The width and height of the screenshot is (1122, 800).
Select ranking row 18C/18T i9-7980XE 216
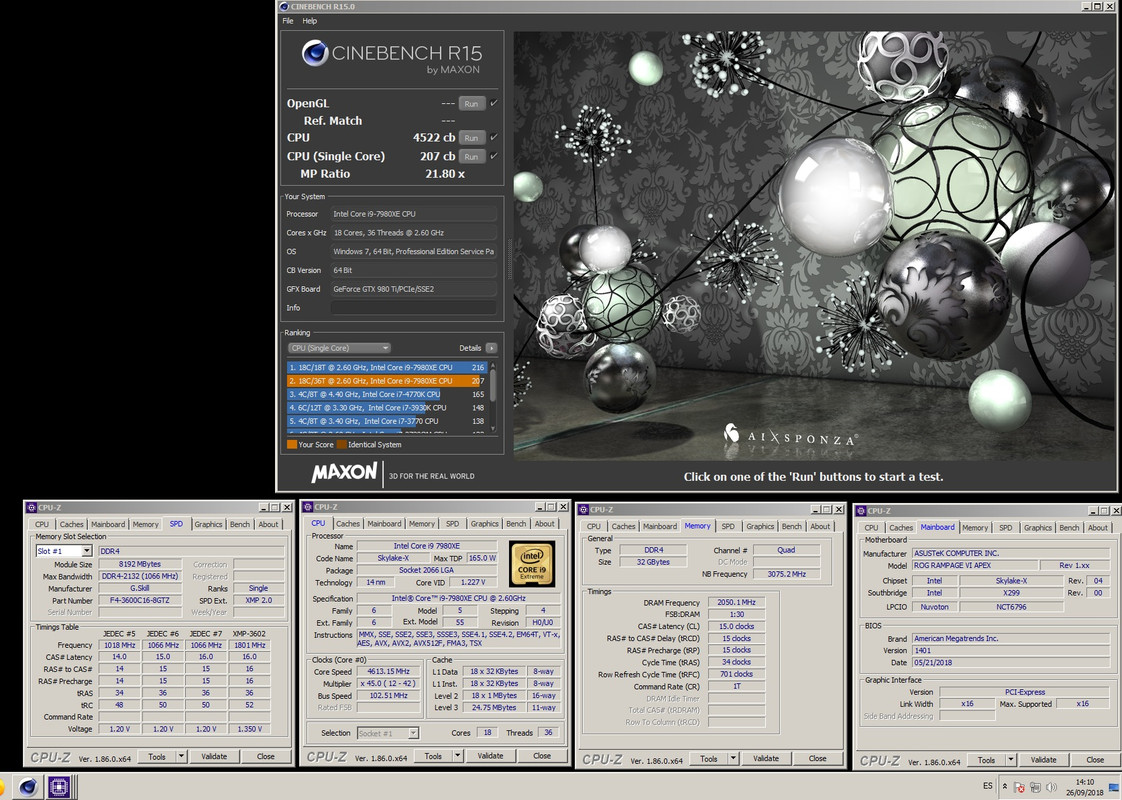(x=386, y=367)
